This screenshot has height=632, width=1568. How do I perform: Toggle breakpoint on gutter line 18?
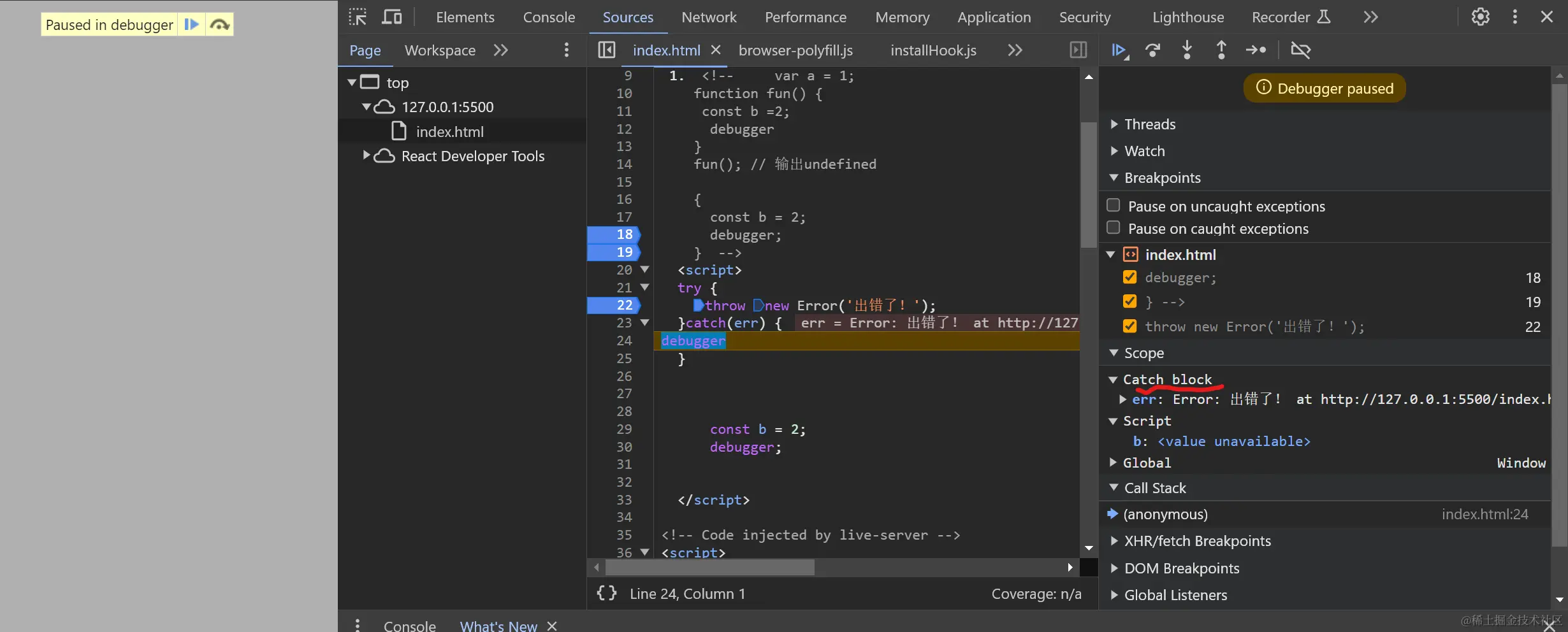613,234
